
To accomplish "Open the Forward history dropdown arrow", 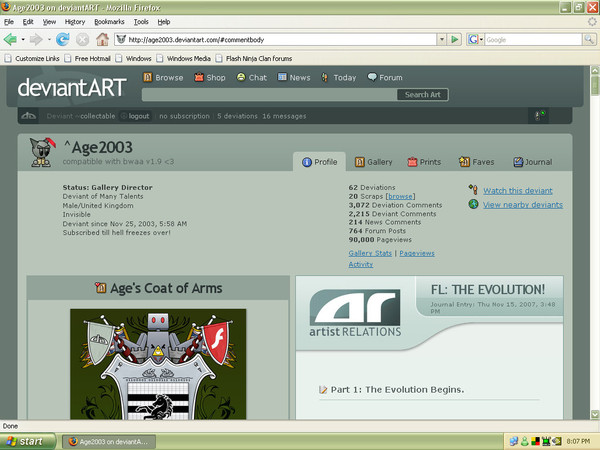I will coord(49,39).
